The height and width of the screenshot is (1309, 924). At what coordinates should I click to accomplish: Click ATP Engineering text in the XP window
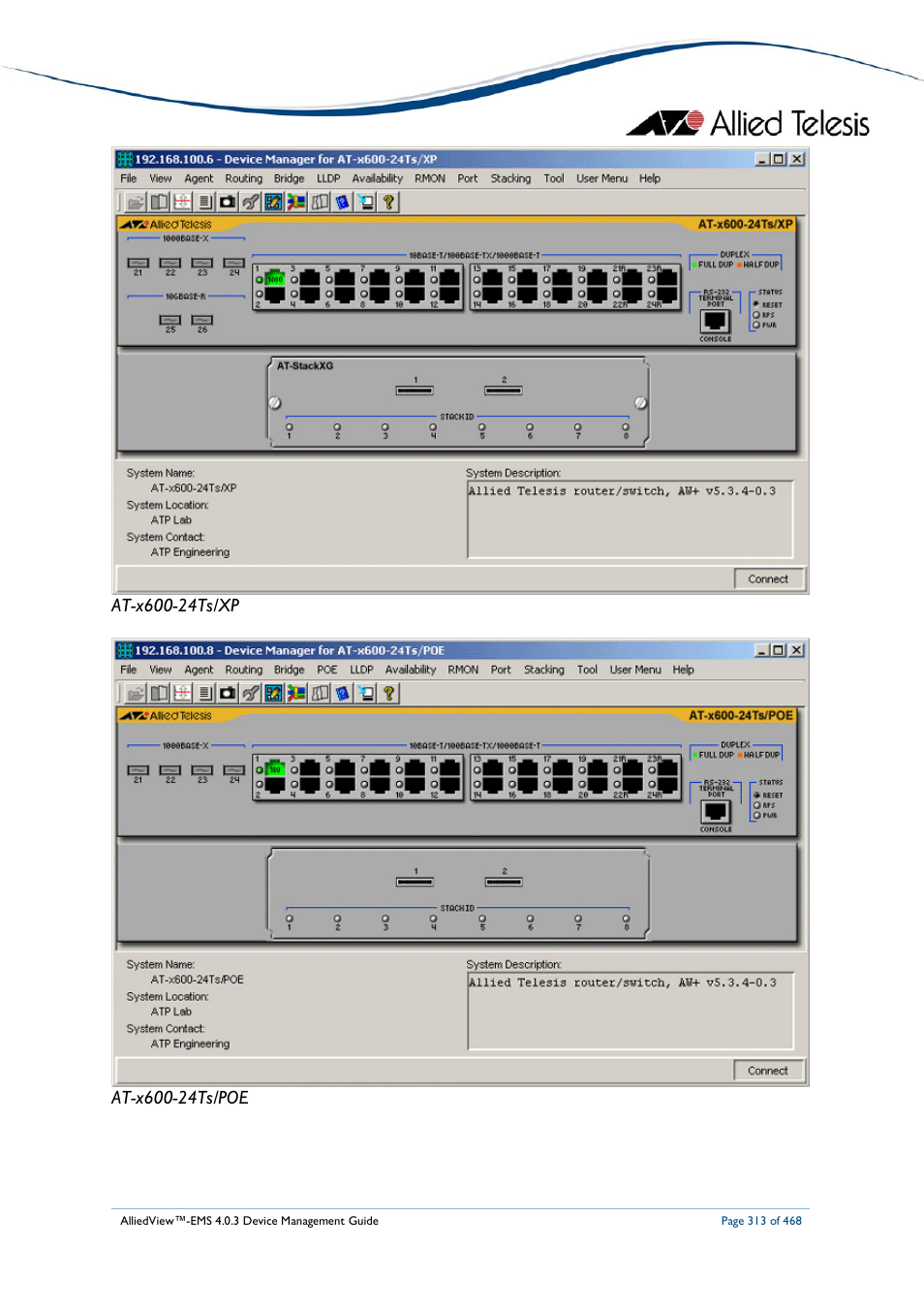pos(190,552)
